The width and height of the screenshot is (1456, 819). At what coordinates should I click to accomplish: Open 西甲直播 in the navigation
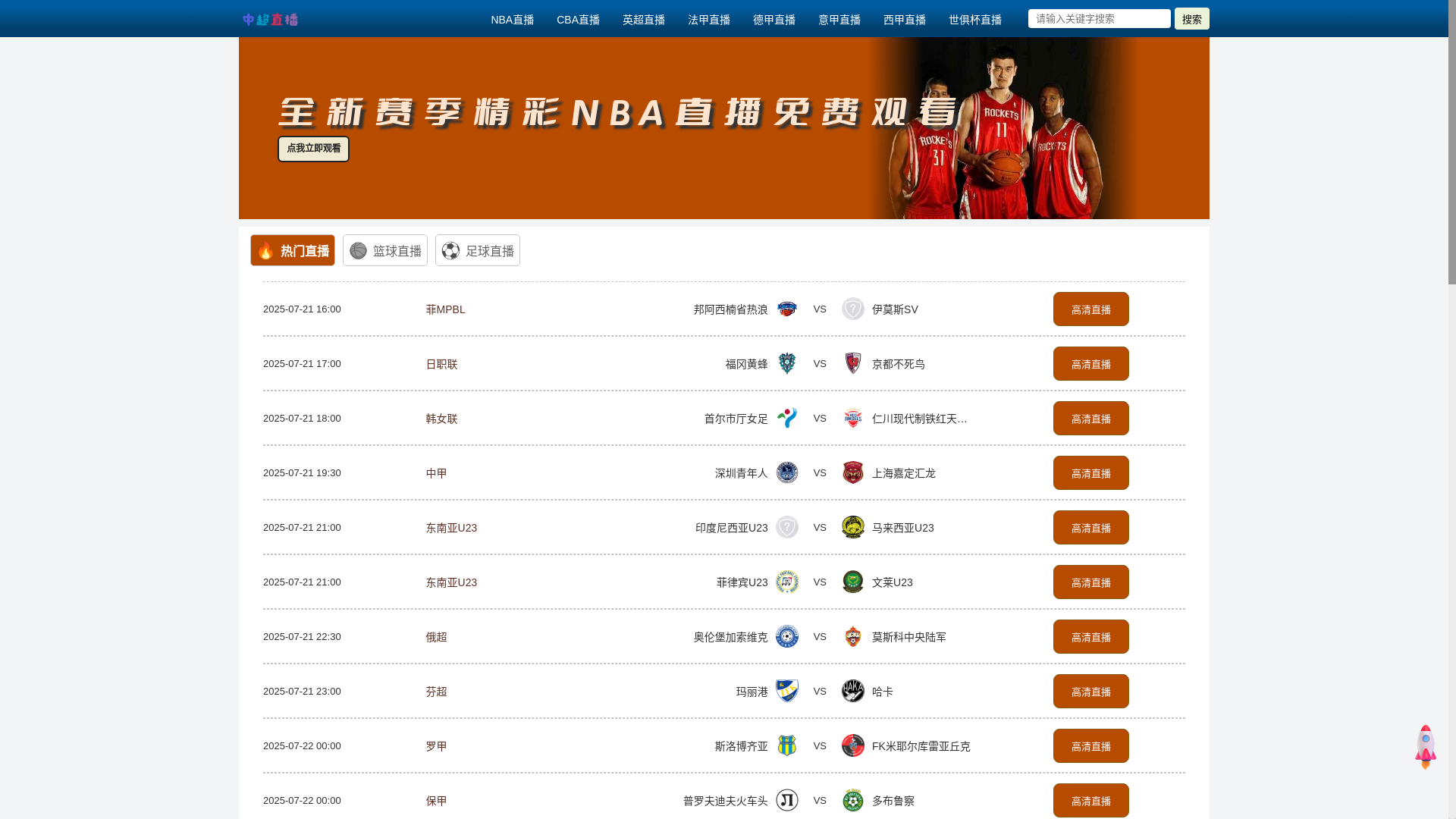905,20
